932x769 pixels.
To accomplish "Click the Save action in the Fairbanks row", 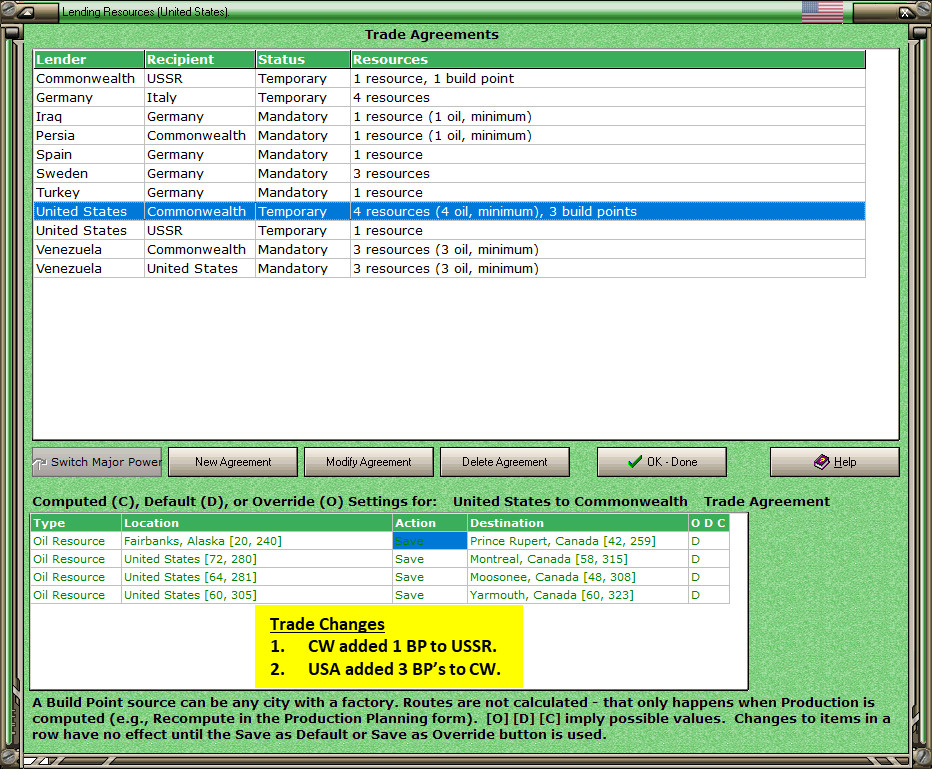I will 430,541.
